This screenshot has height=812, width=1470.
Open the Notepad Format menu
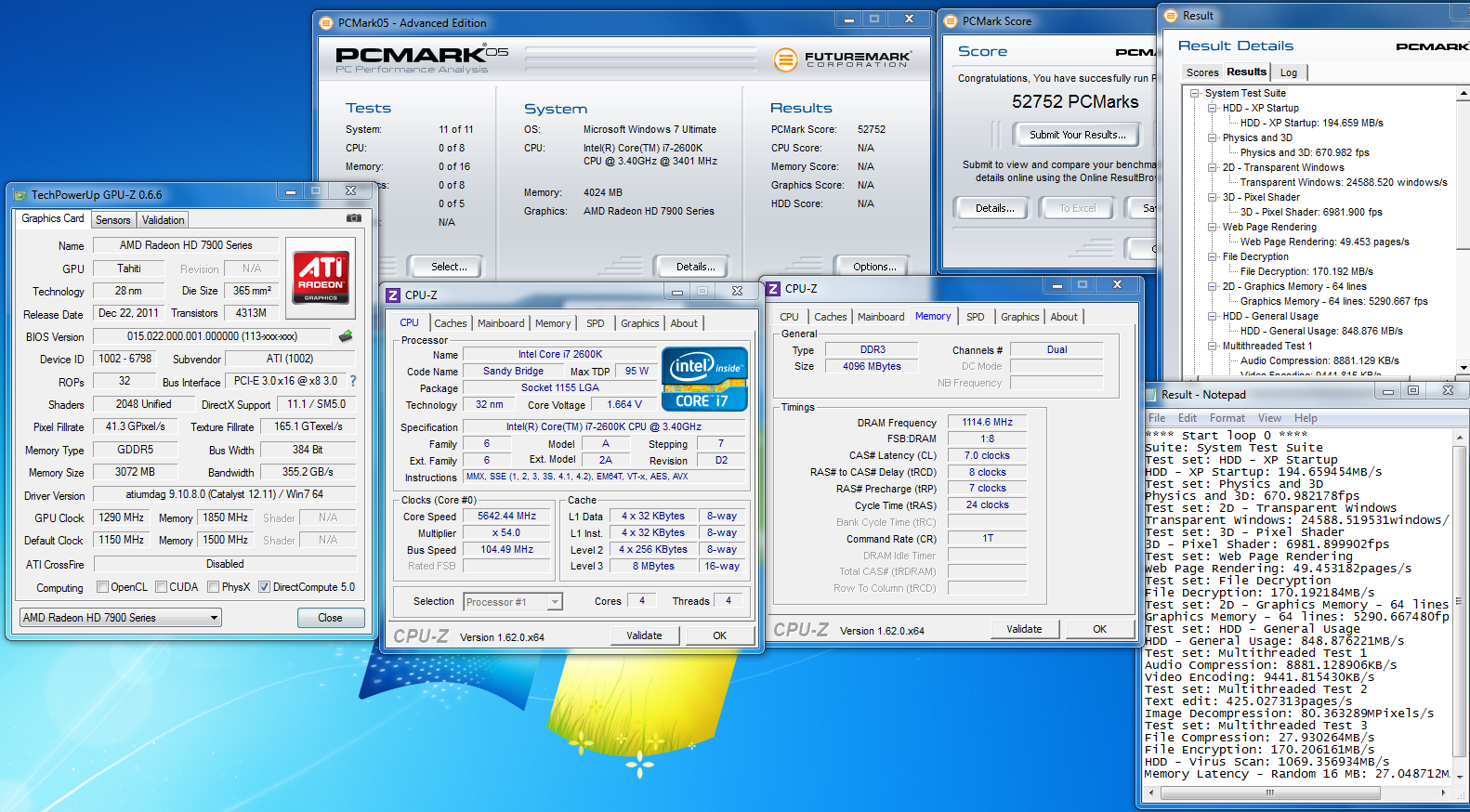coord(1227,418)
